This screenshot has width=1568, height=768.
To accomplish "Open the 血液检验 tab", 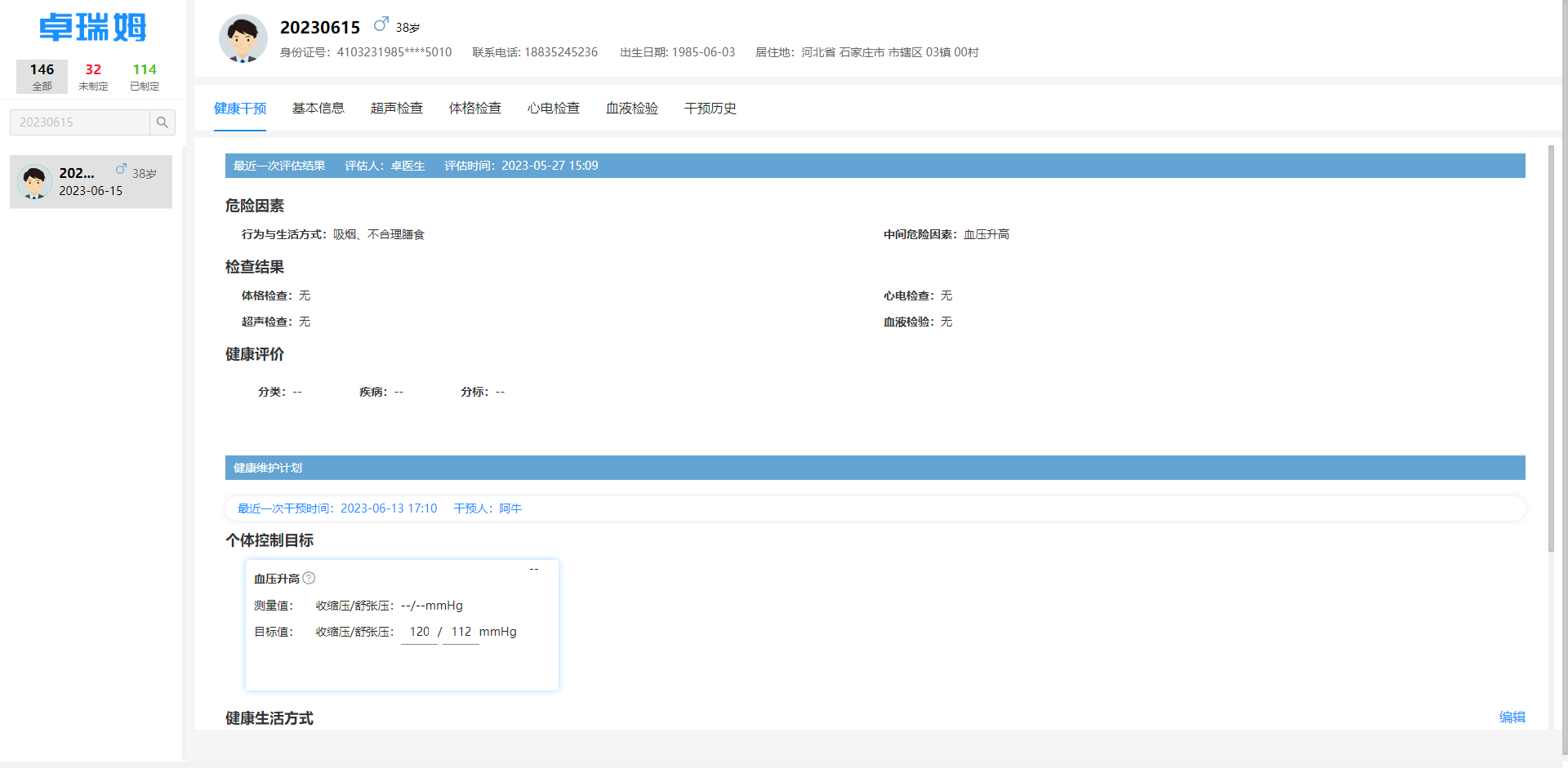I will pyautogui.click(x=632, y=109).
